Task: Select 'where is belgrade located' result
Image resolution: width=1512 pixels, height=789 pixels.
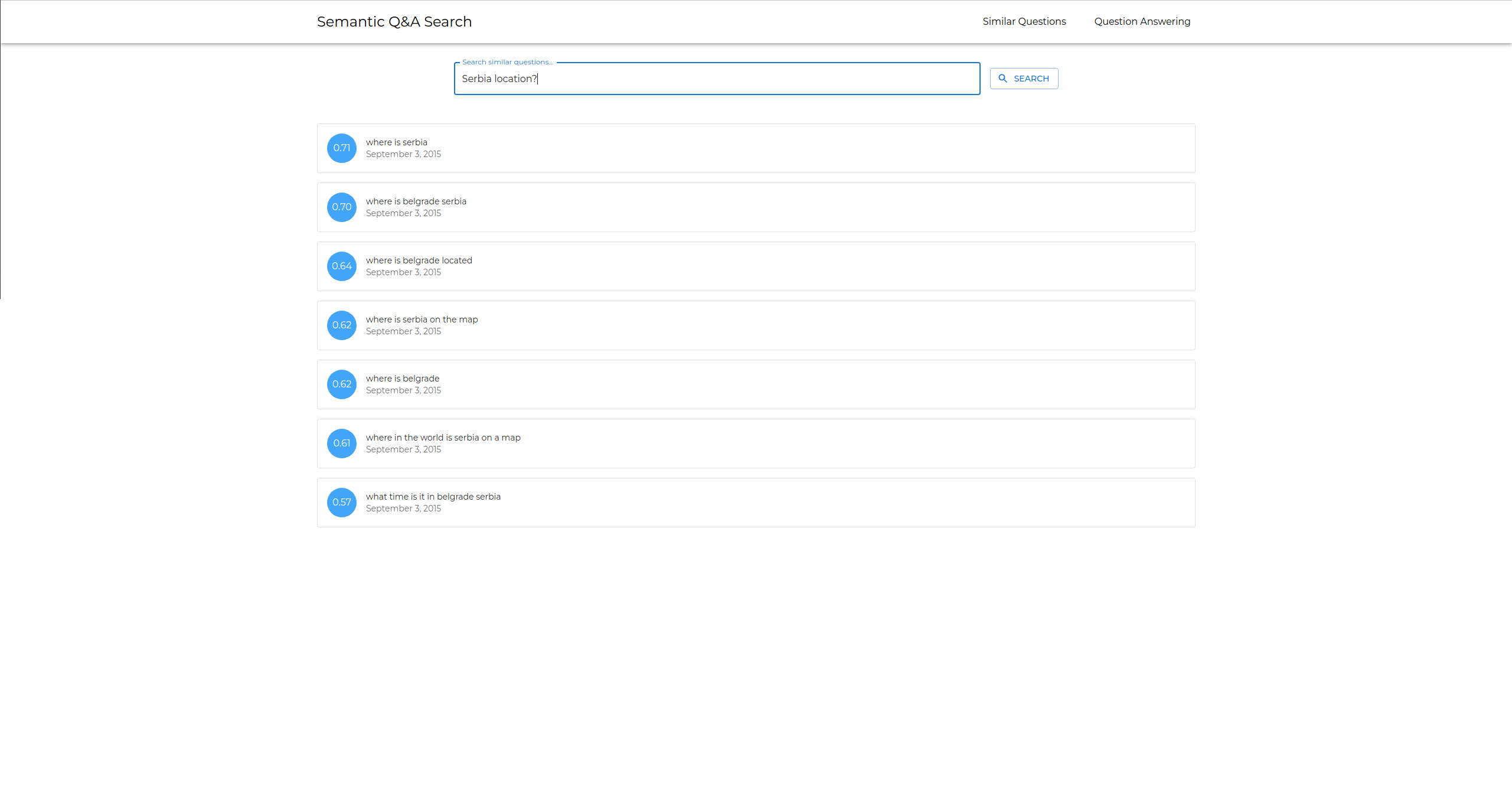Action: pos(419,260)
